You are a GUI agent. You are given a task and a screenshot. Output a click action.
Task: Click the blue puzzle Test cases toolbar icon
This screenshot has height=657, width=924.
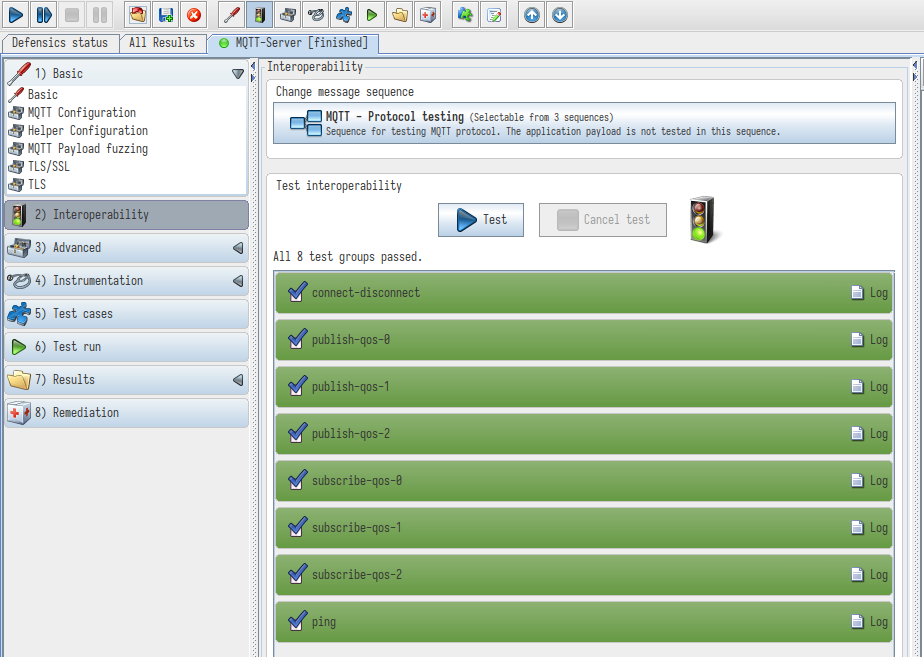pyautogui.click(x=344, y=14)
